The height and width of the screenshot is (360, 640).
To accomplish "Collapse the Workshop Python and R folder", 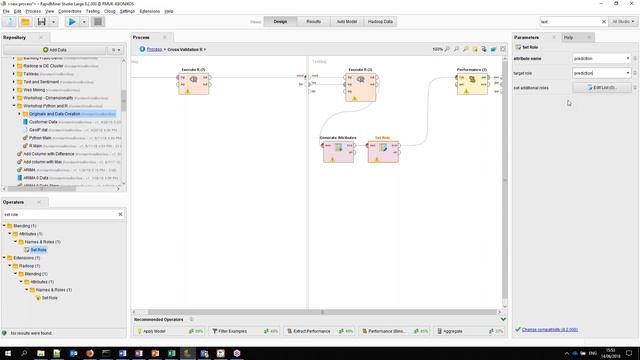I will click(x=13, y=106).
